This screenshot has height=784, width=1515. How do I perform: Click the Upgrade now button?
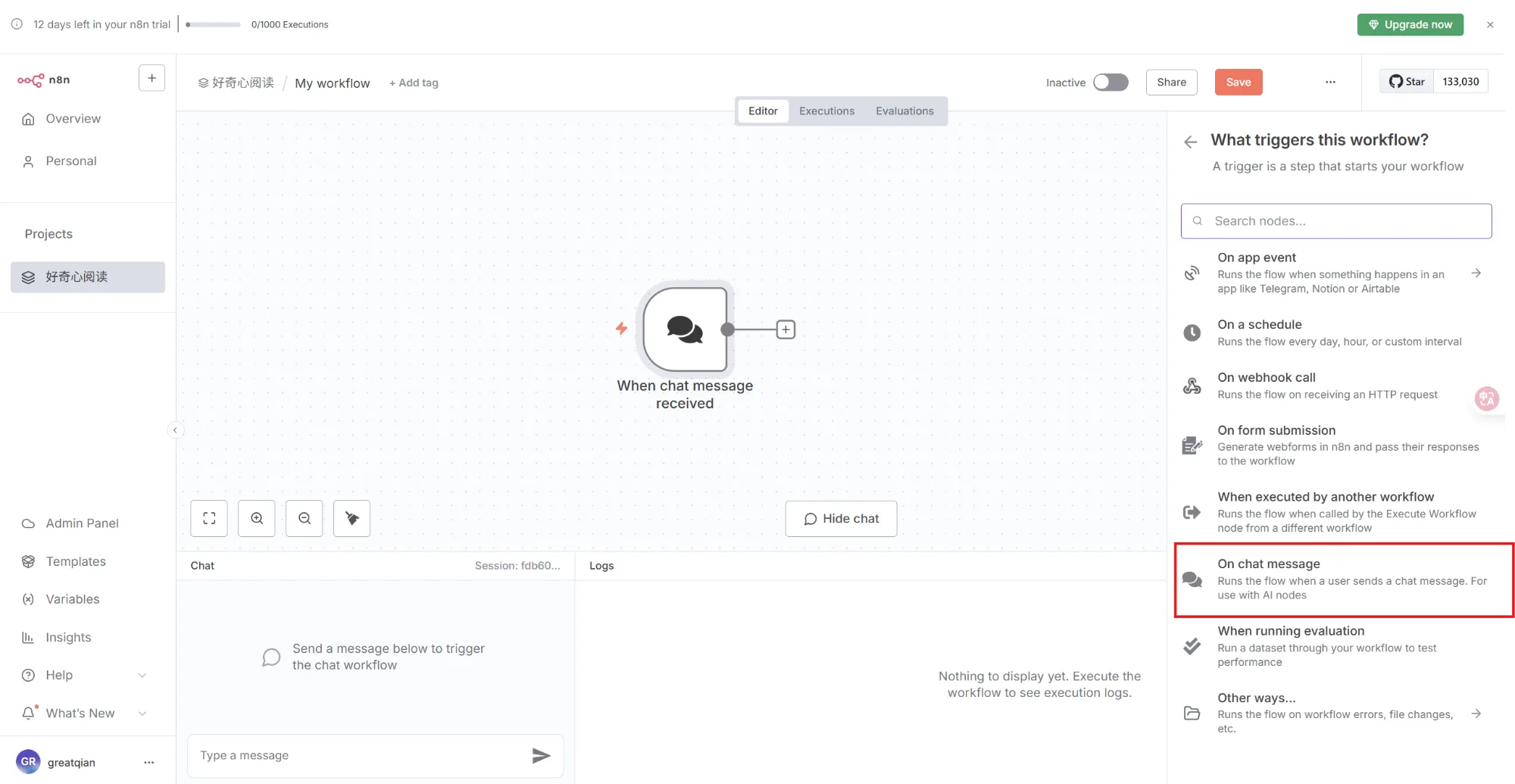1410,24
